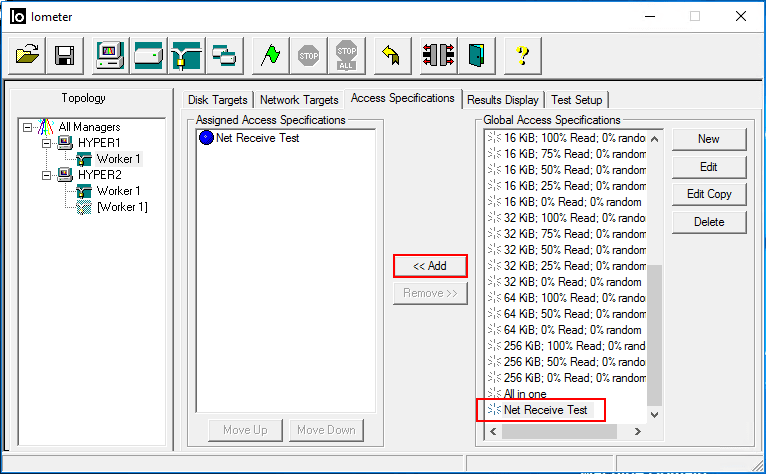Select Worker 1 under HYPER2

click(x=118, y=191)
